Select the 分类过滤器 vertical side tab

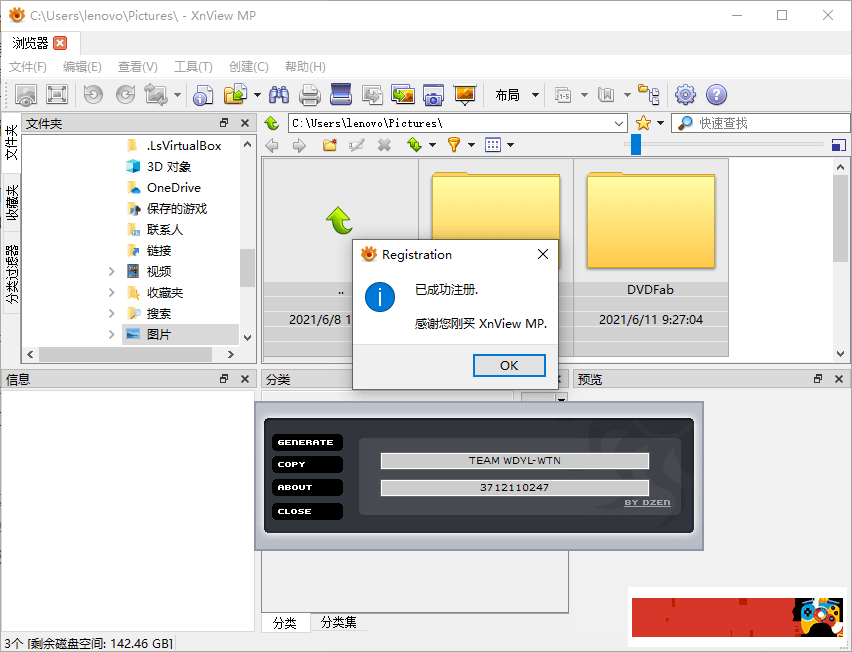(12, 273)
